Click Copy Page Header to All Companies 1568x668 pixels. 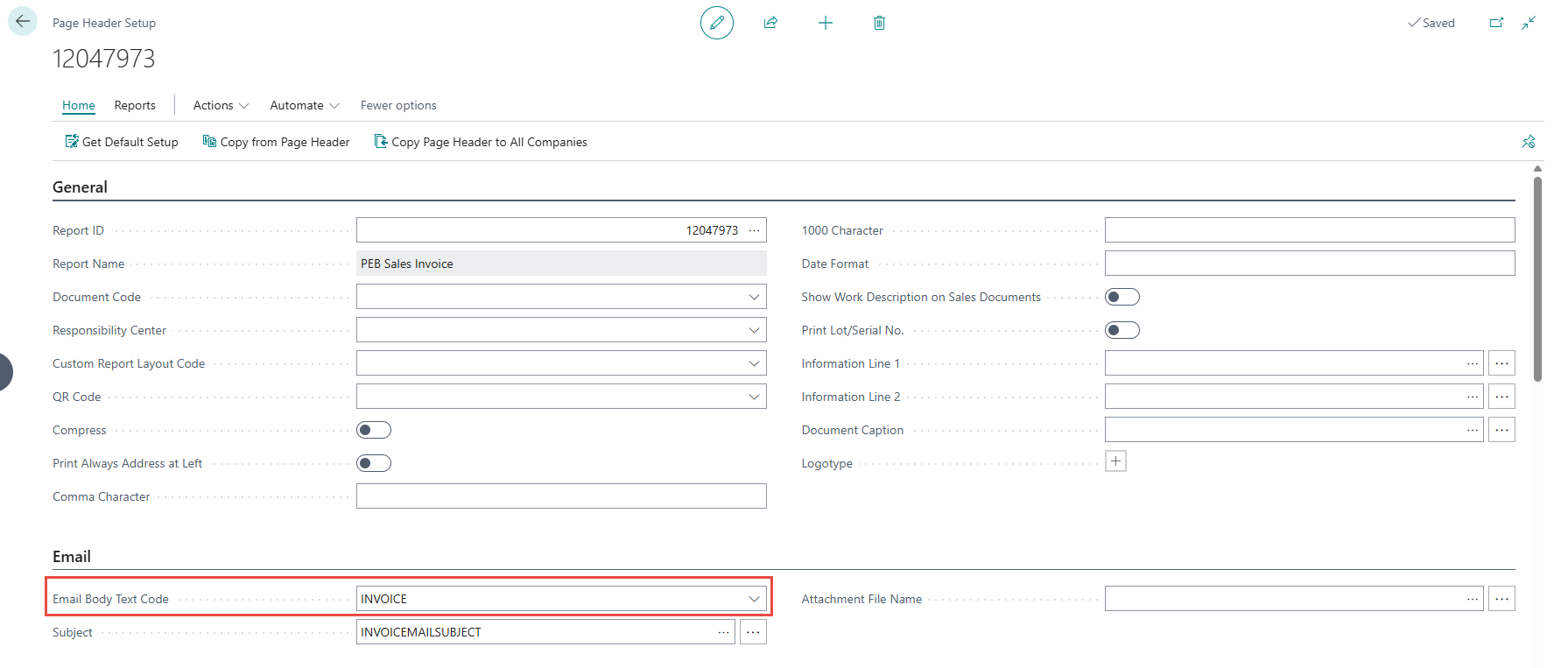coord(481,142)
